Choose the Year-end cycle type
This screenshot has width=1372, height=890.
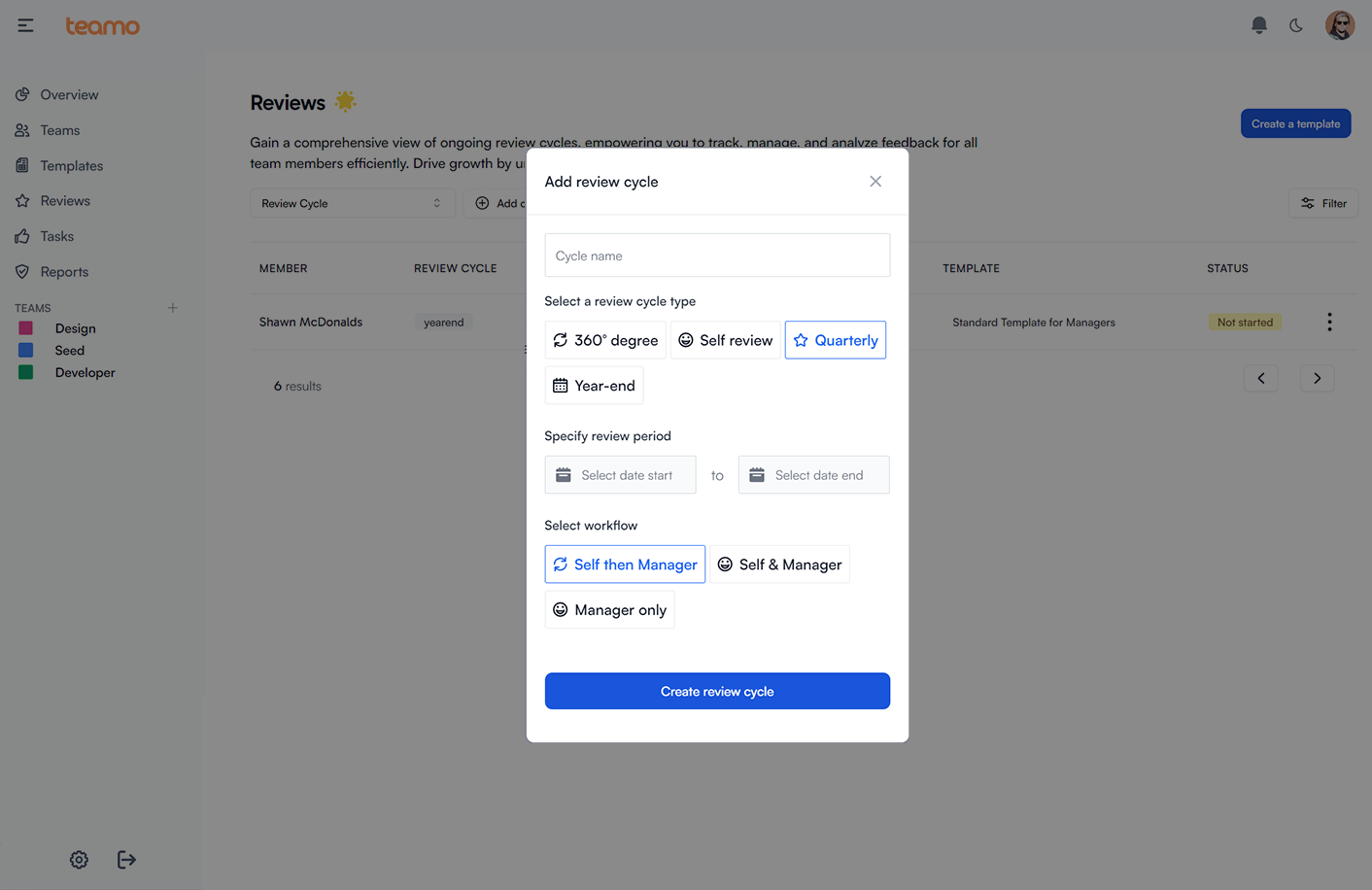[x=594, y=386]
